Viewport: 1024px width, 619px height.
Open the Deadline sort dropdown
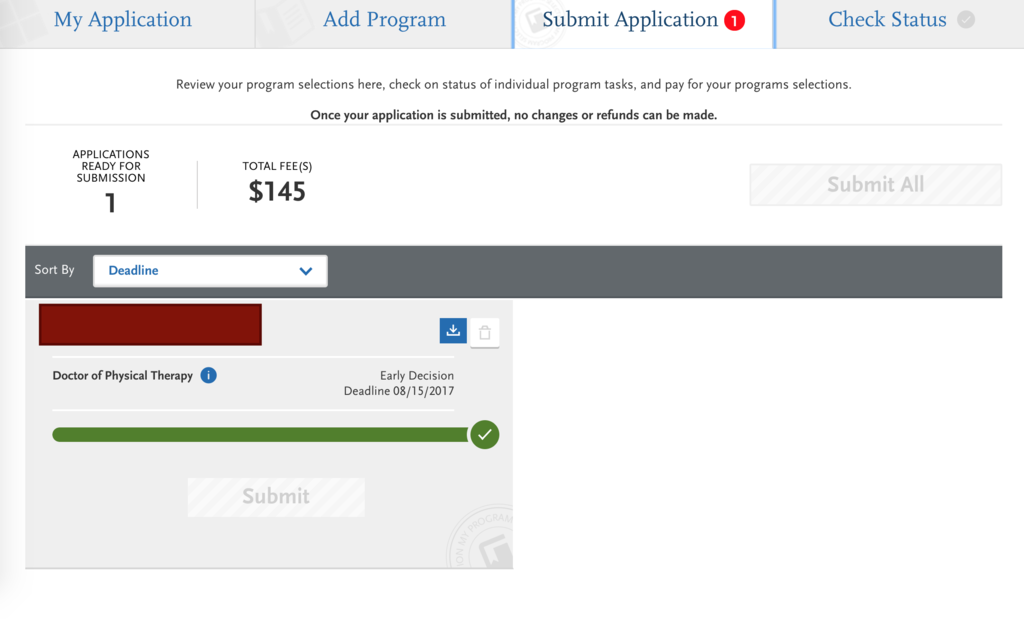[x=210, y=271]
